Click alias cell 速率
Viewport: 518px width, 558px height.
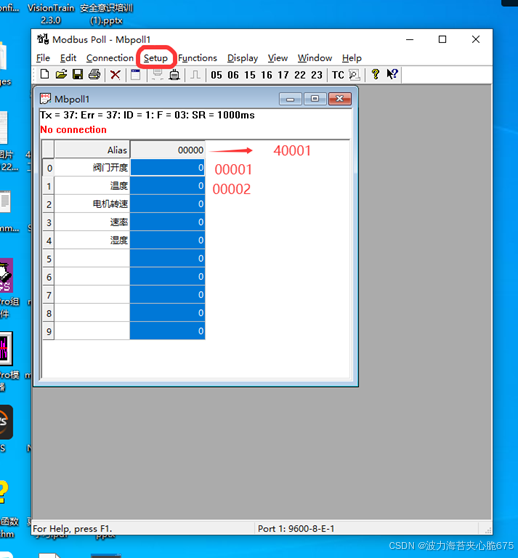[92, 222]
